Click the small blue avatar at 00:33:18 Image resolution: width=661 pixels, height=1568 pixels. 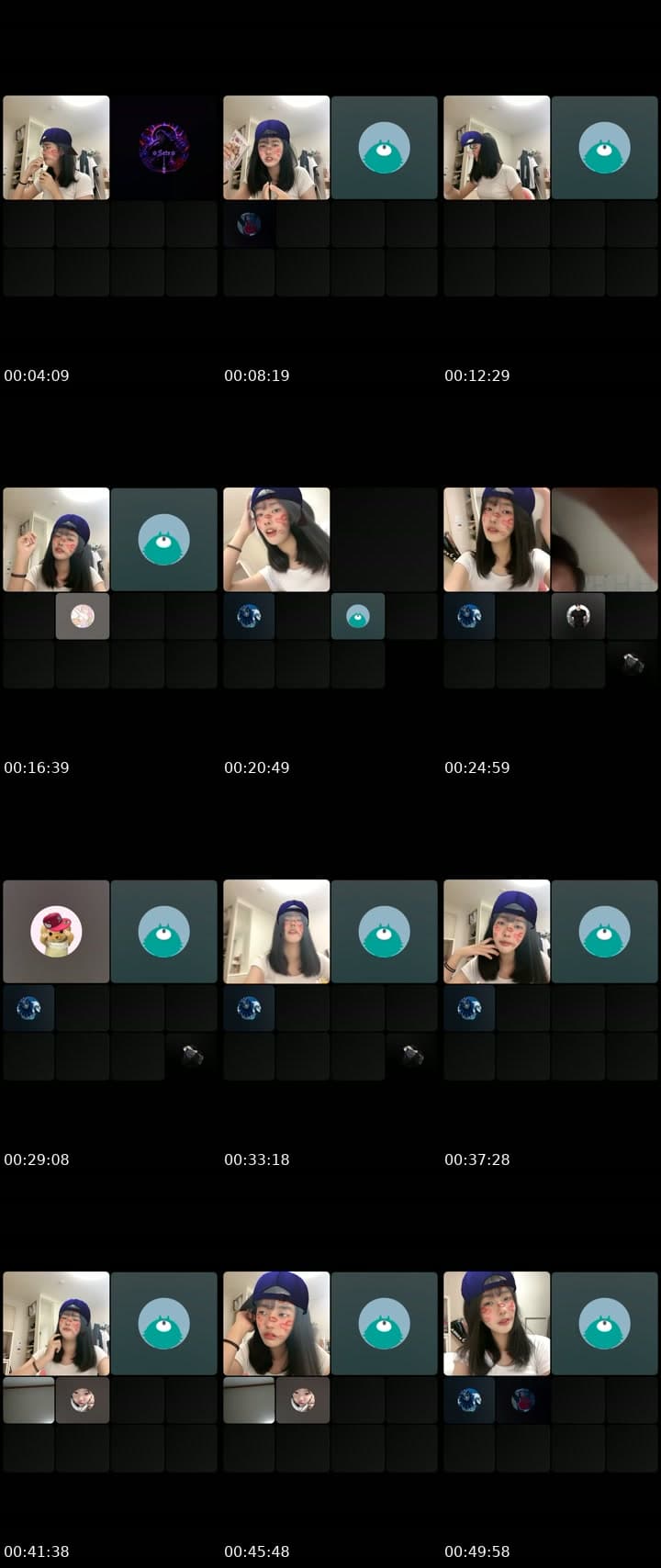(x=249, y=1008)
